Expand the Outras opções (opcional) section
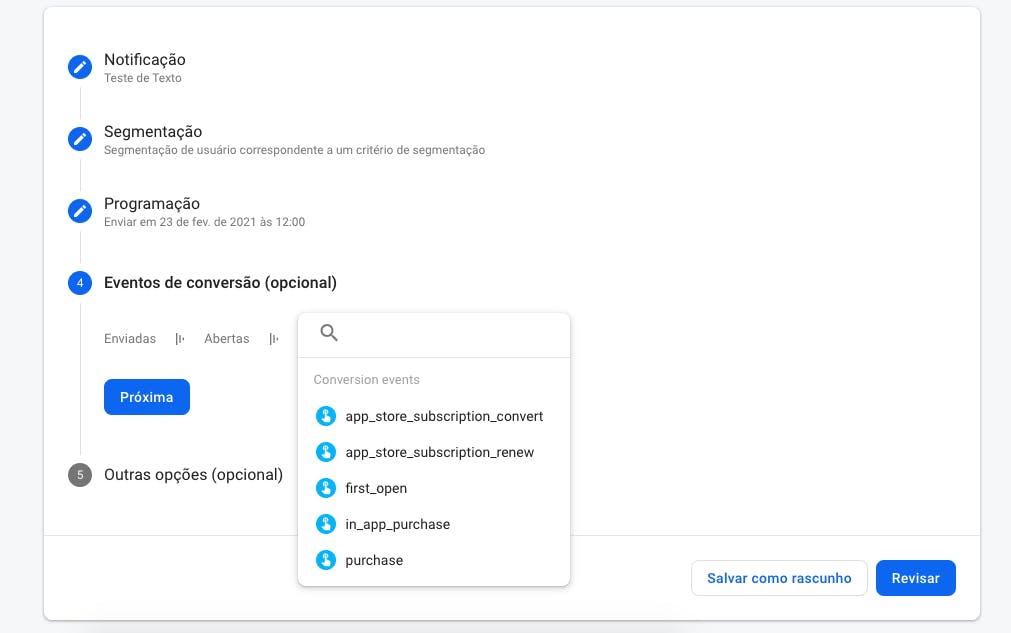This screenshot has height=633, width=1011. coord(193,475)
